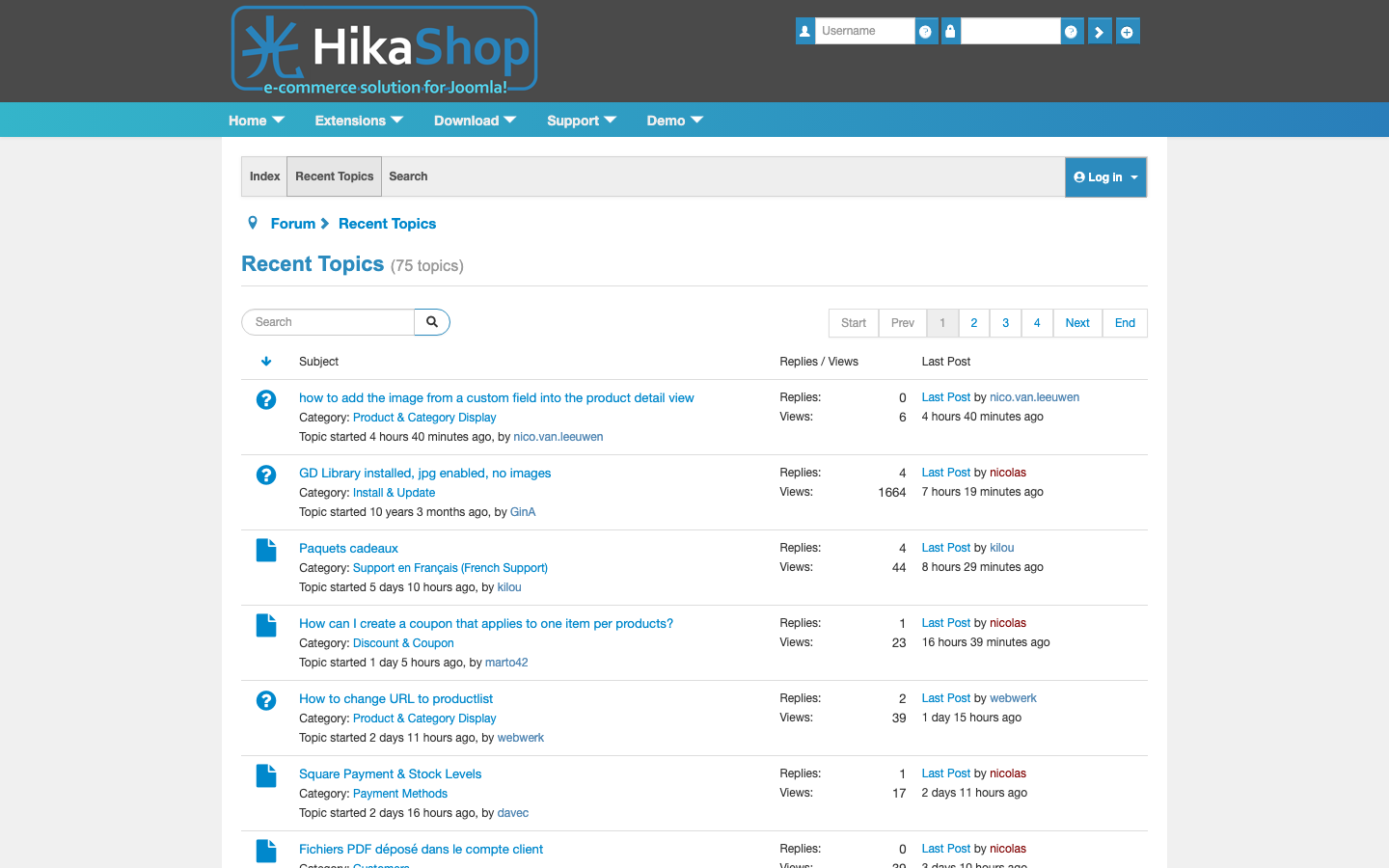1389x868 pixels.
Task: Click the Username input field
Action: click(x=864, y=31)
